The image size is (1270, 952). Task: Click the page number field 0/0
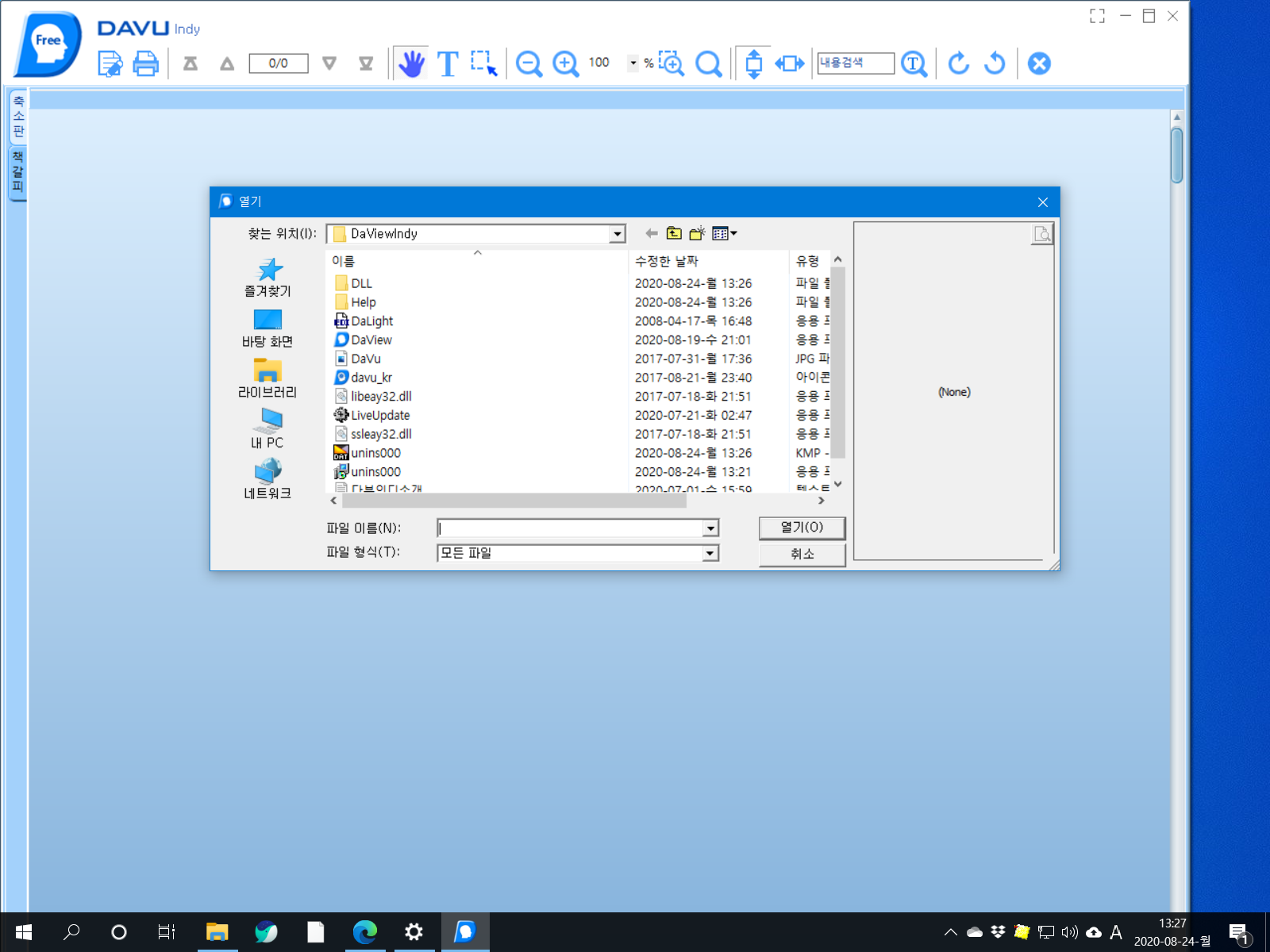pos(279,63)
